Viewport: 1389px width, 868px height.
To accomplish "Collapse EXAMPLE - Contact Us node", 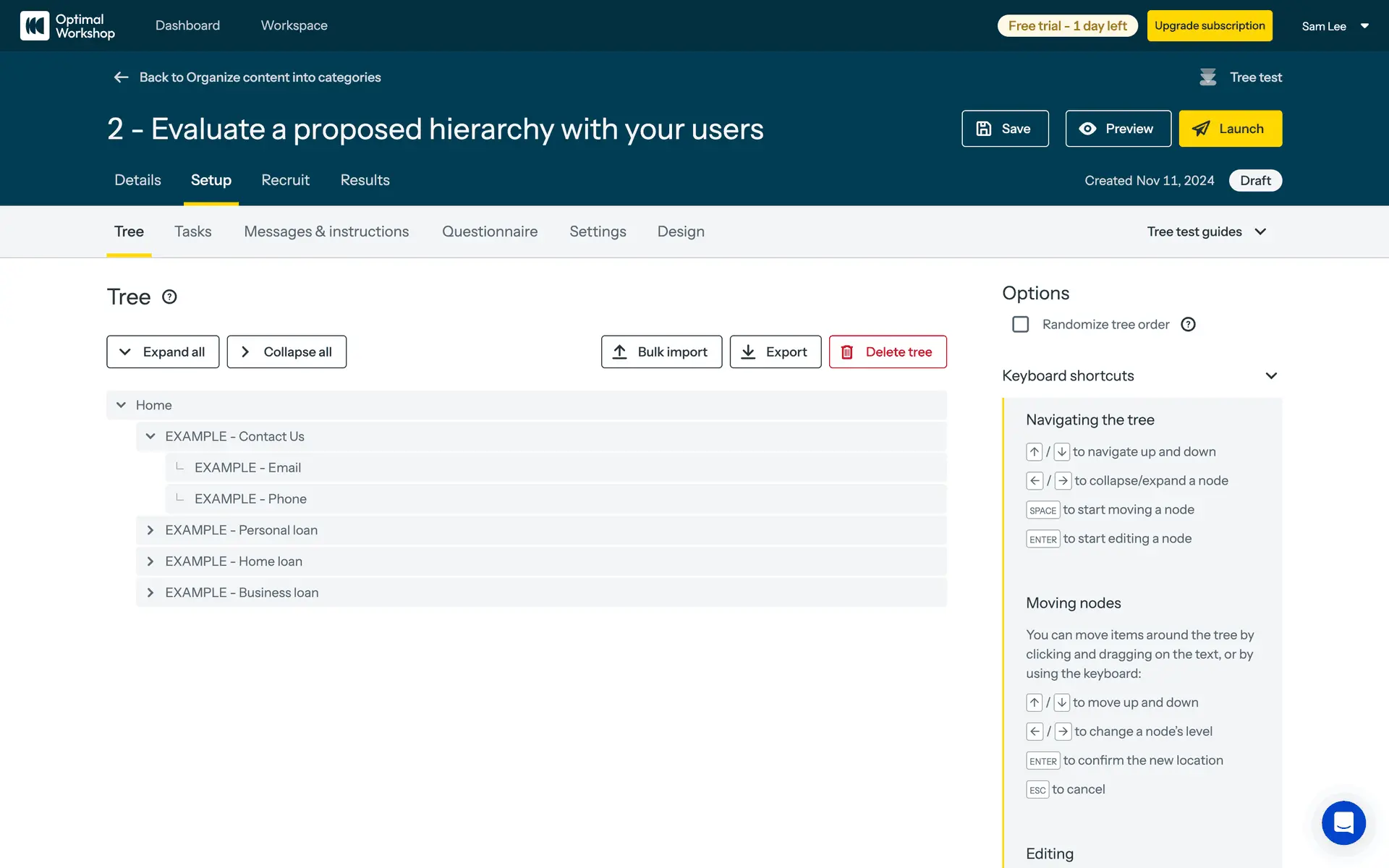I will click(x=150, y=436).
